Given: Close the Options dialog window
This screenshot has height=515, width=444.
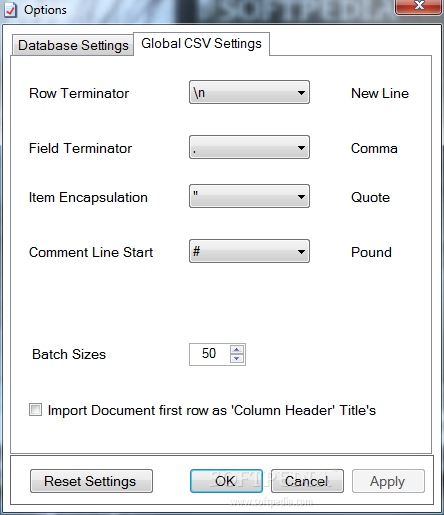Looking at the screenshot, I should [x=419, y=6].
